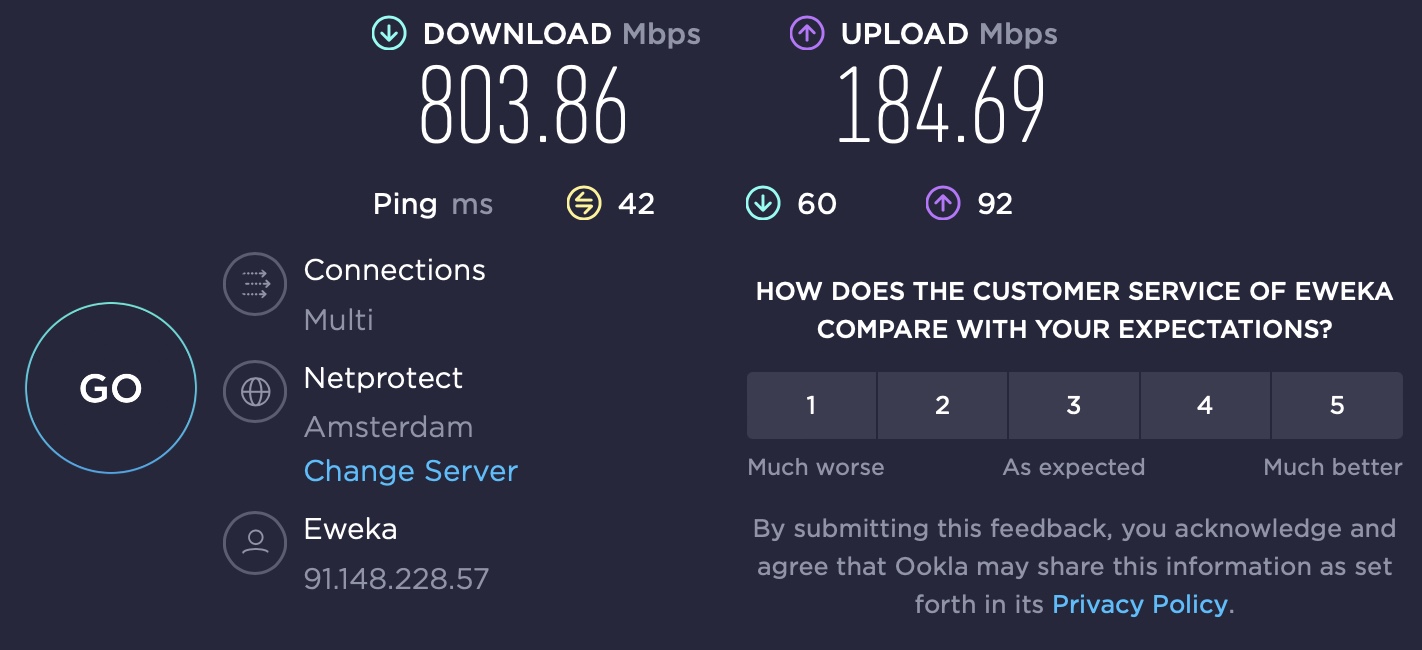This screenshot has height=650, width=1422.
Task: Click the Multi connections label
Action: click(339, 320)
